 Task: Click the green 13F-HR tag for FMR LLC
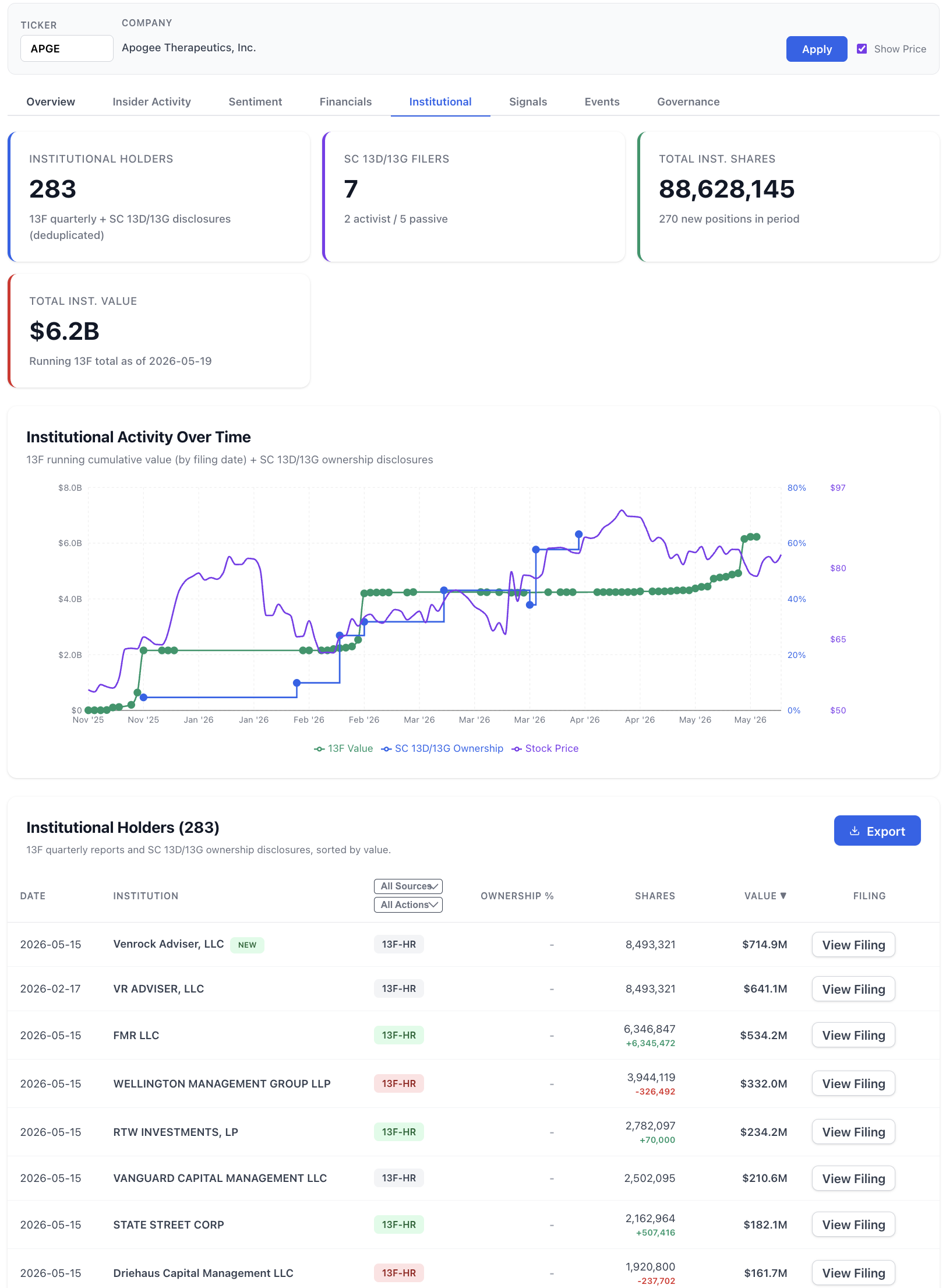click(399, 1035)
